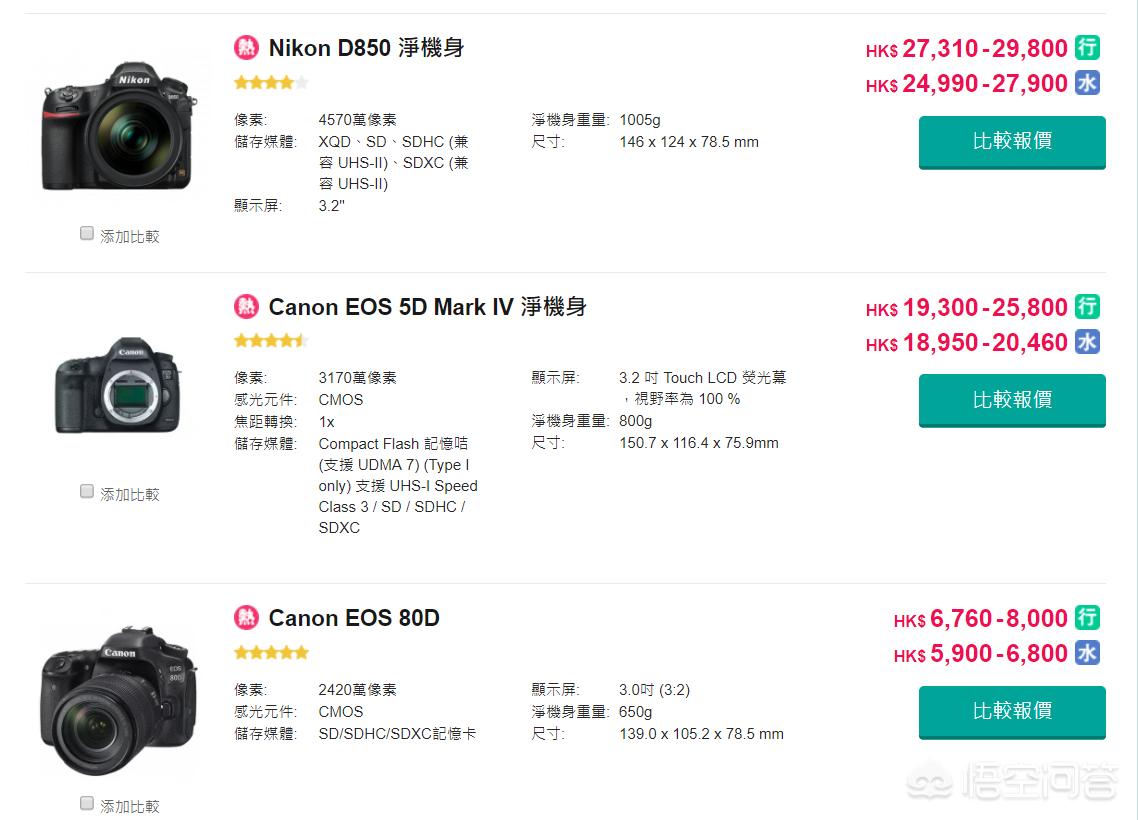Click the Nikon D850 camera thumbnail

pos(119,124)
